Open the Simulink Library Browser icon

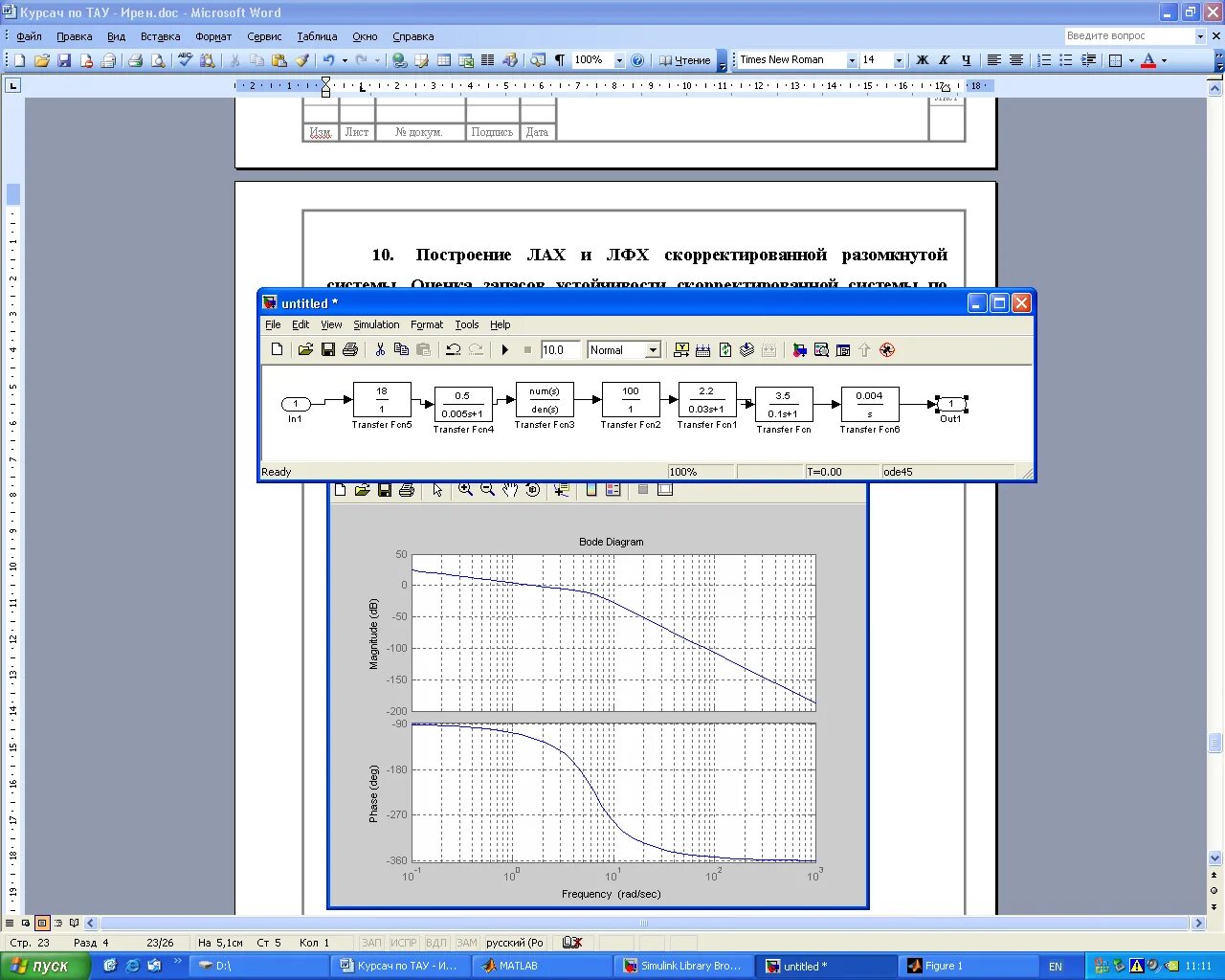[799, 350]
